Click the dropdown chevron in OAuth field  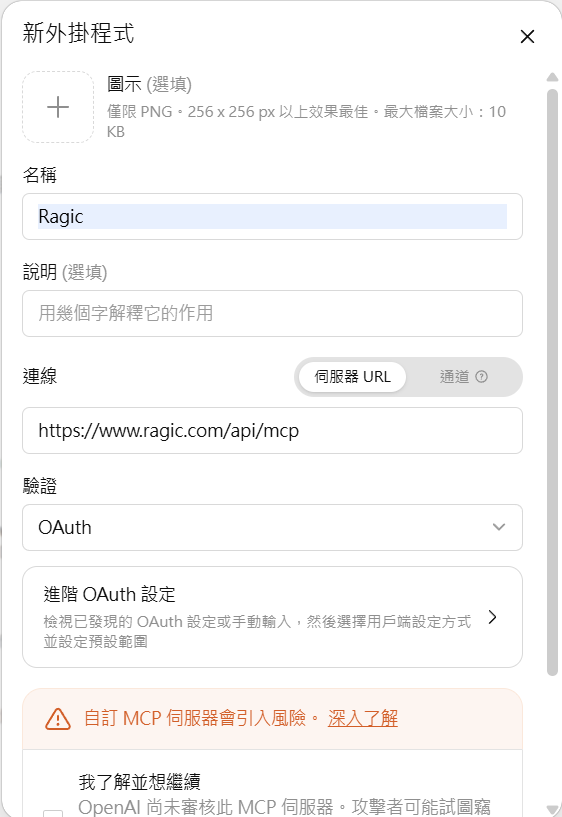click(x=498, y=527)
